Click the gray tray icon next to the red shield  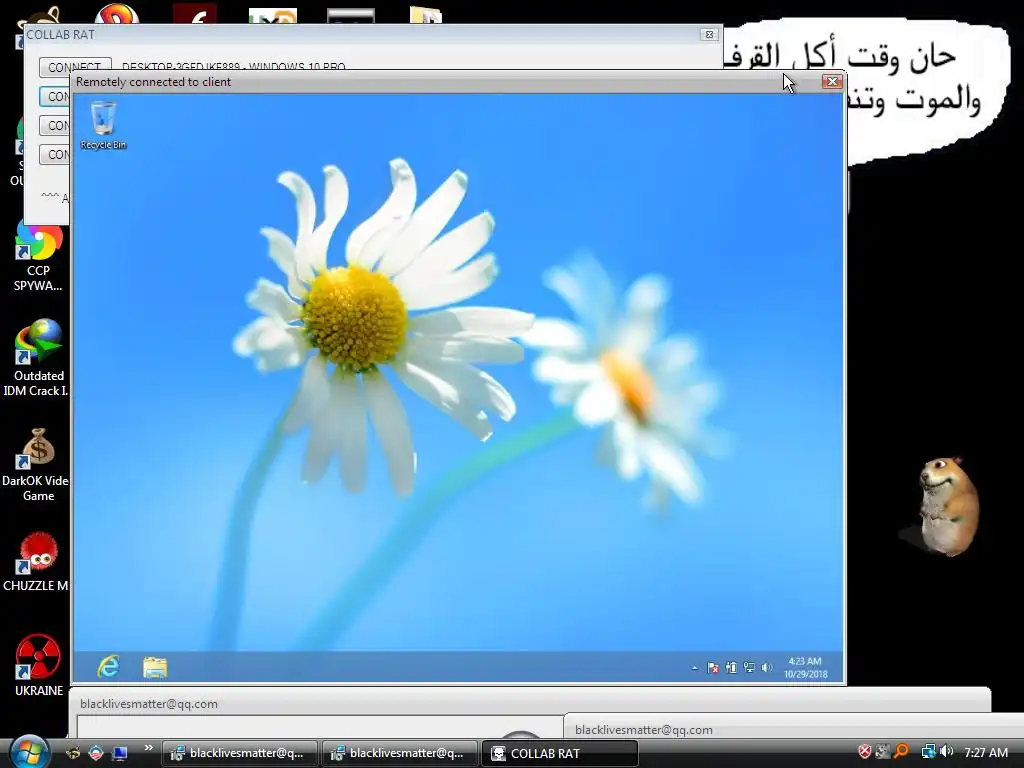(883, 752)
